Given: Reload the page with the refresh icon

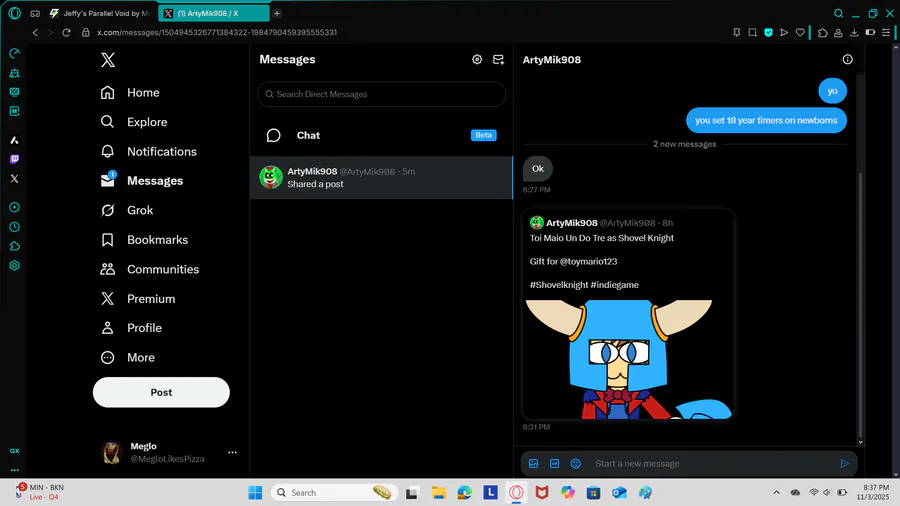Looking at the screenshot, I should [x=67, y=33].
